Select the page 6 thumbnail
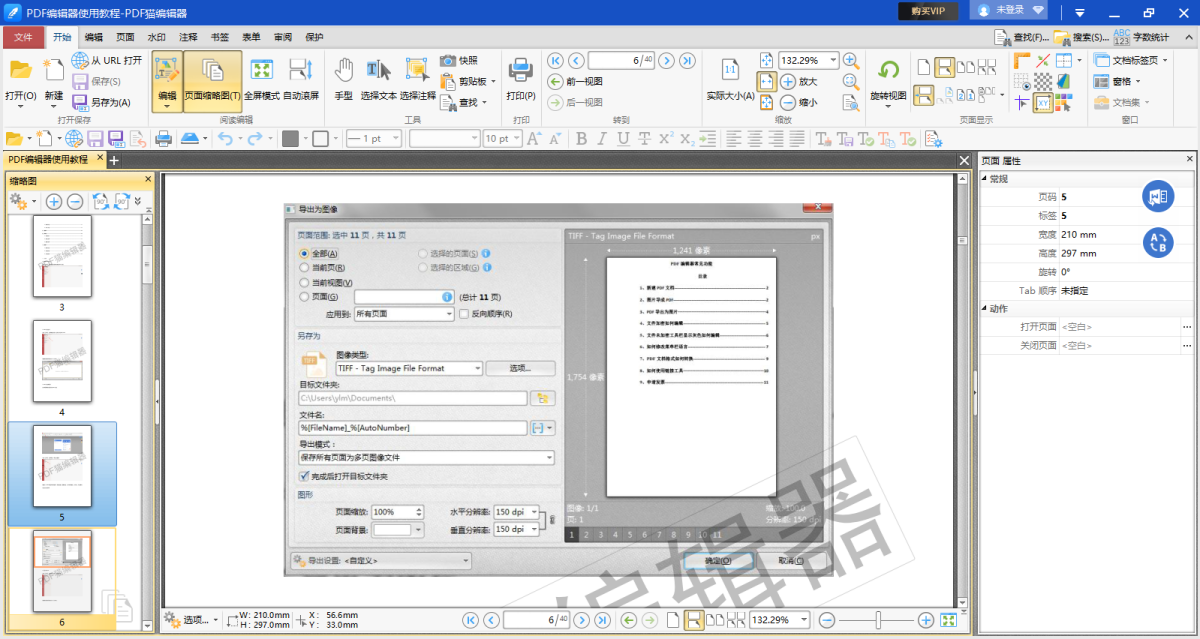The width and height of the screenshot is (1200, 639). (x=62, y=572)
